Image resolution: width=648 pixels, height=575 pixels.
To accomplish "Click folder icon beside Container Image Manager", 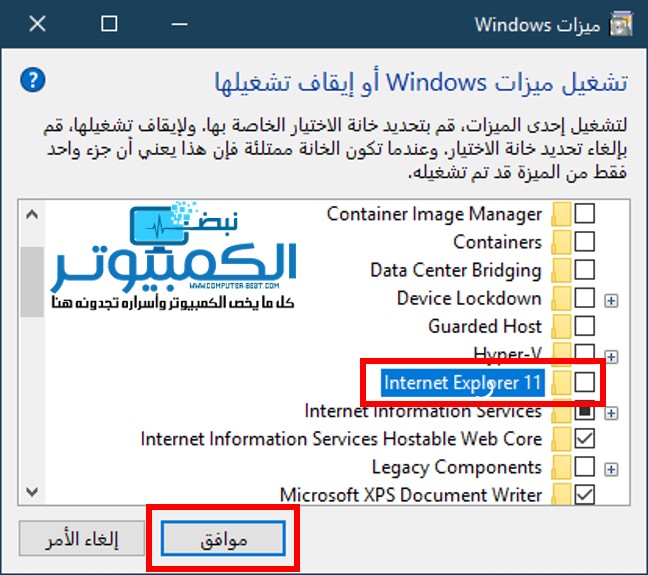I will point(562,214).
